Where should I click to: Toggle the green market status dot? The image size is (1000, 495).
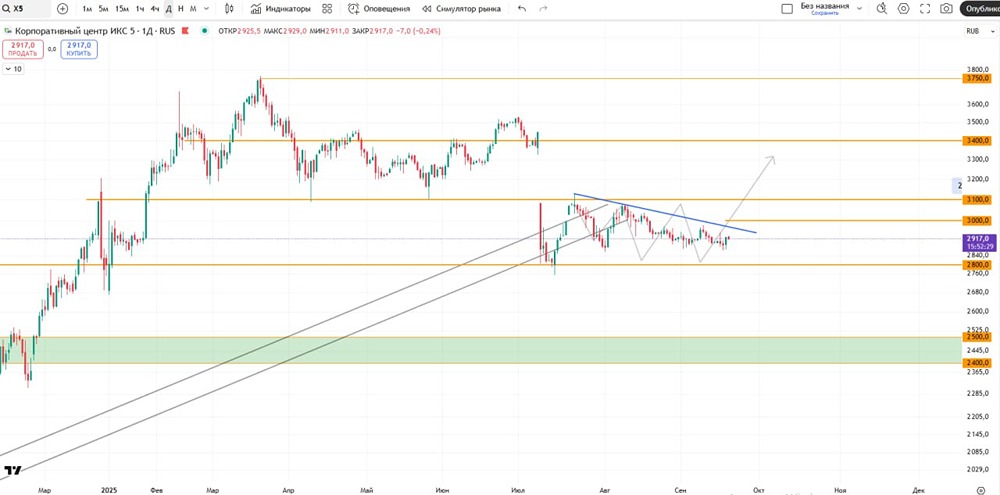click(x=205, y=31)
